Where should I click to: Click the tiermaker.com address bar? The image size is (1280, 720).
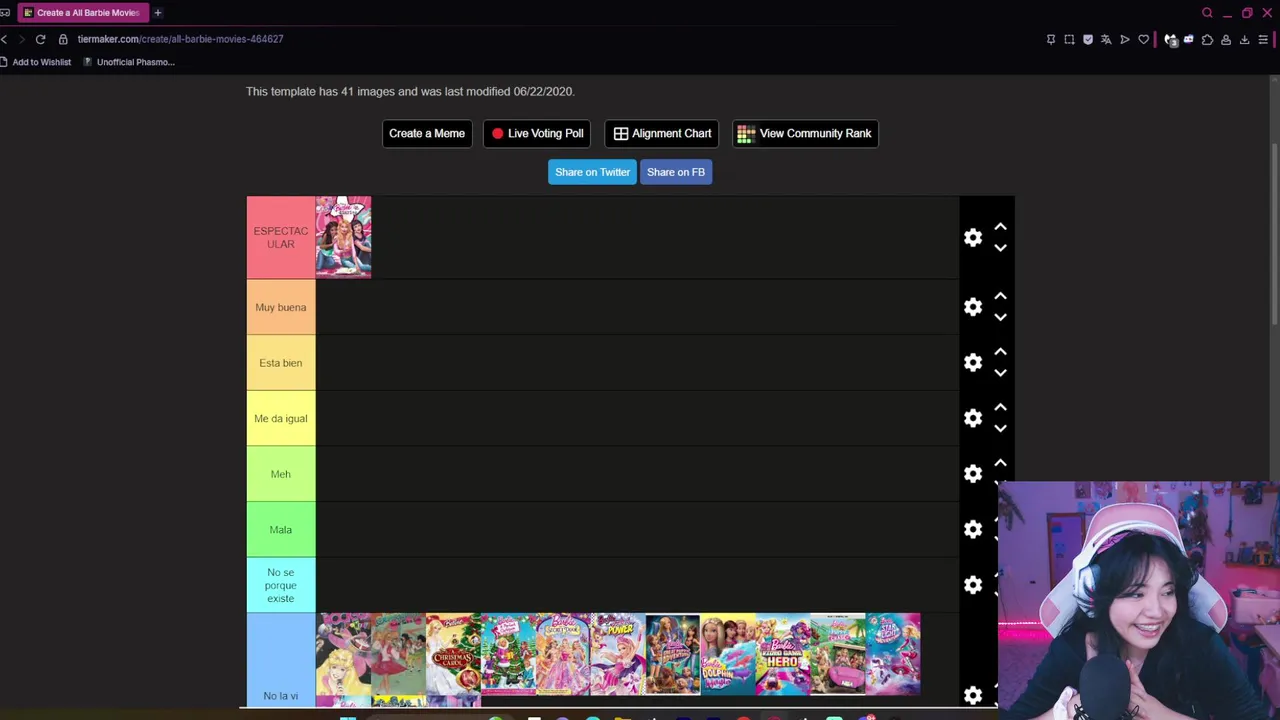point(180,39)
